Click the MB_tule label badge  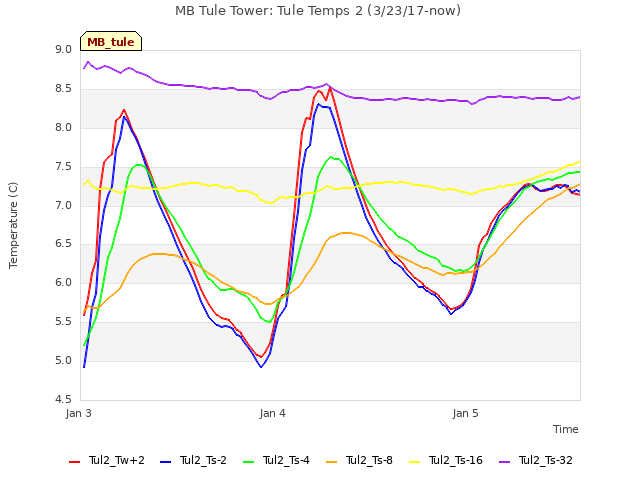[111, 41]
